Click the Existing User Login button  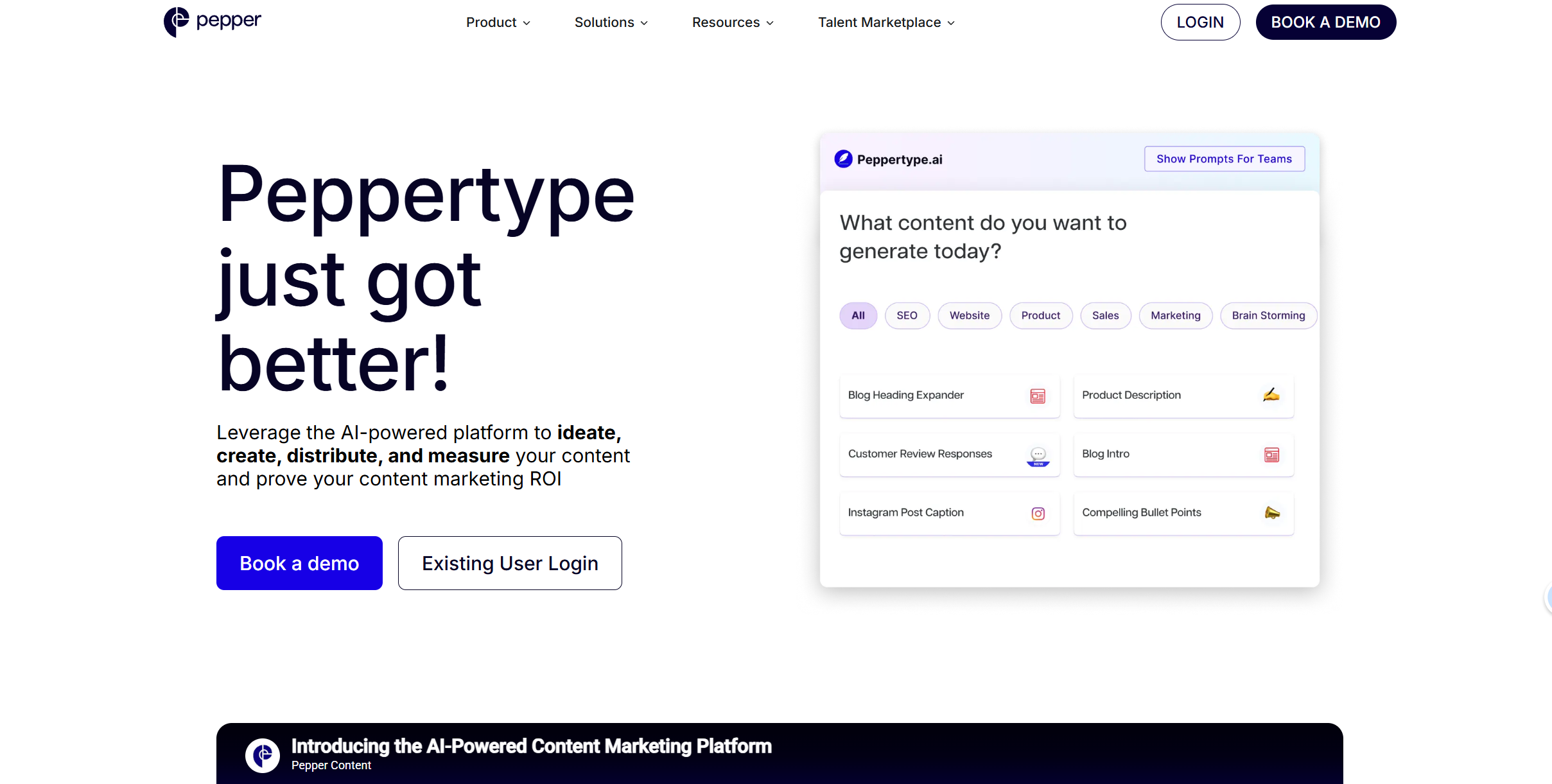click(510, 563)
